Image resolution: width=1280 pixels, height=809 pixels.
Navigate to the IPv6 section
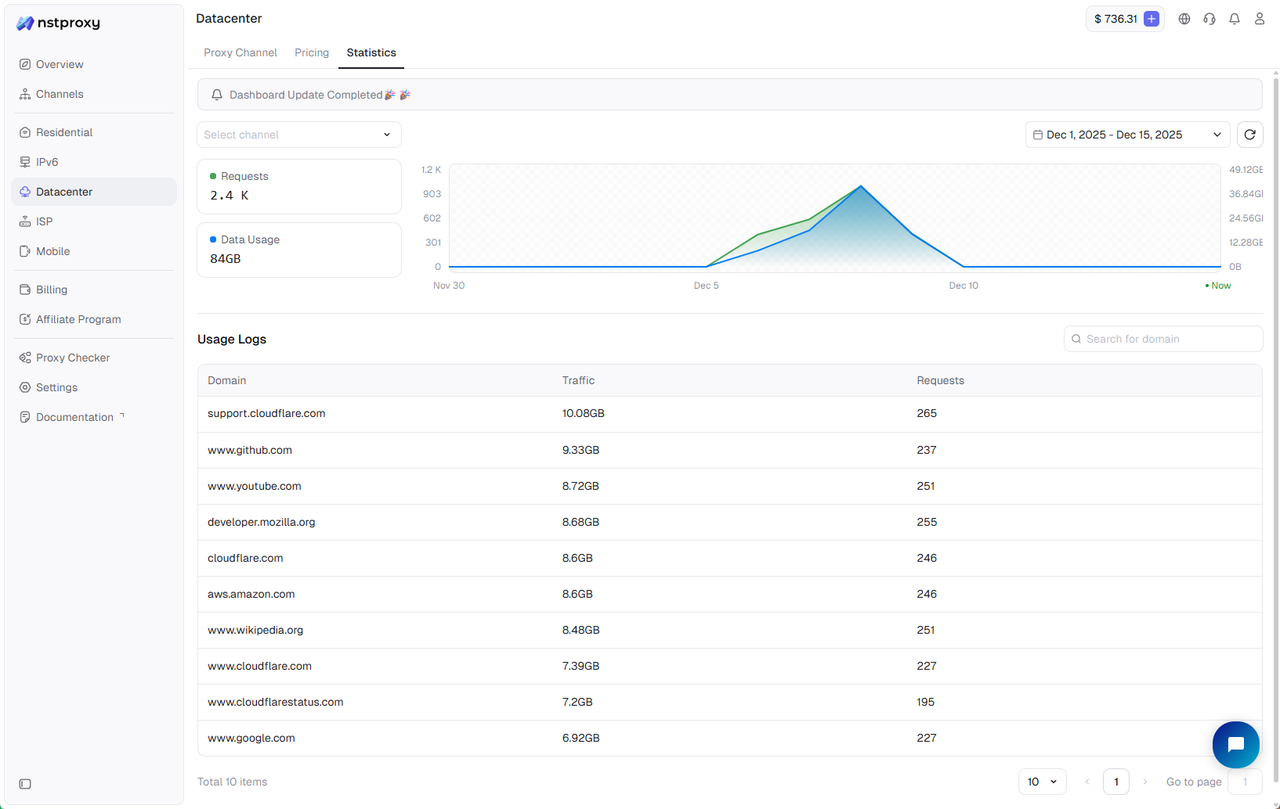[45, 161]
